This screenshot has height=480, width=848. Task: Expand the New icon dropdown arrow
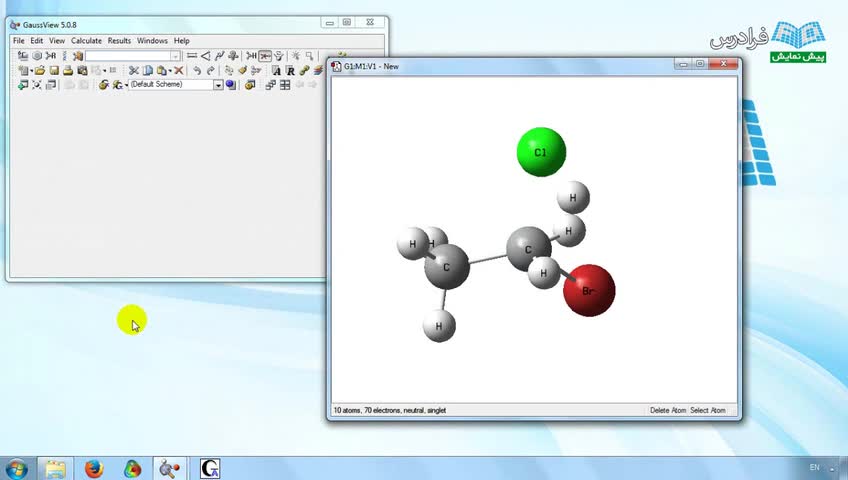coord(31,71)
